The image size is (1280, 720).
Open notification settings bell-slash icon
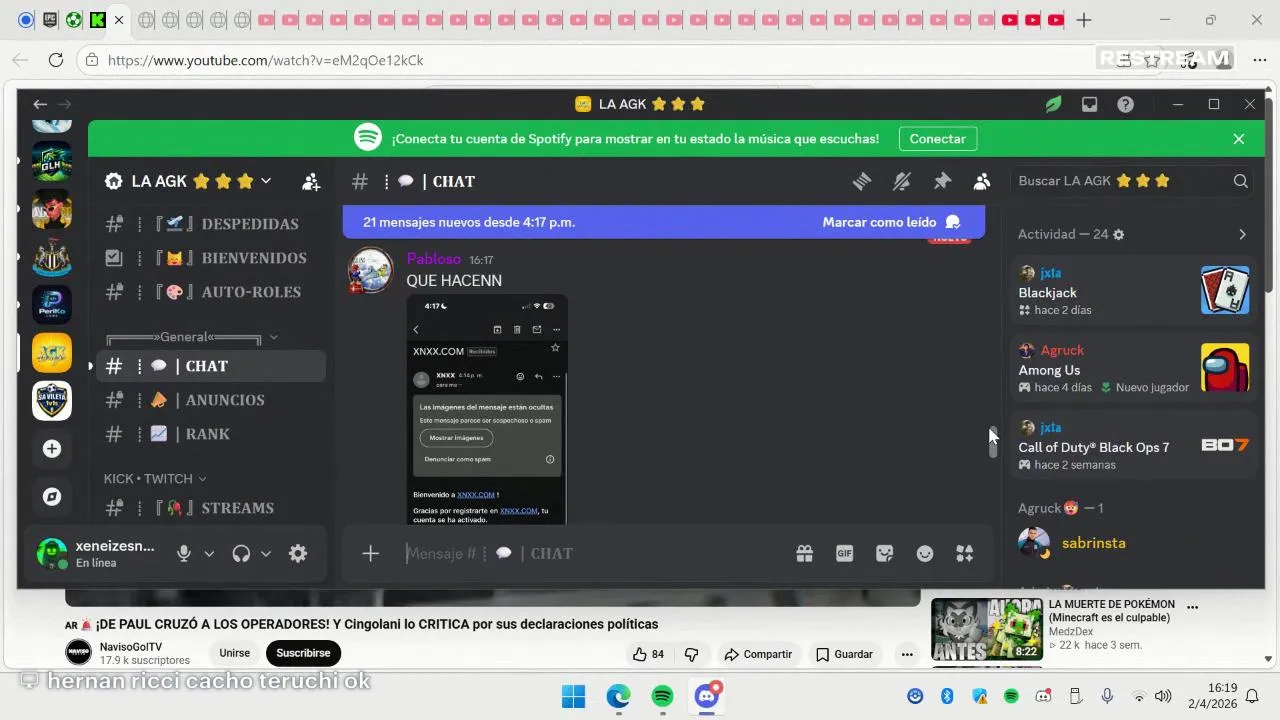tap(902, 181)
